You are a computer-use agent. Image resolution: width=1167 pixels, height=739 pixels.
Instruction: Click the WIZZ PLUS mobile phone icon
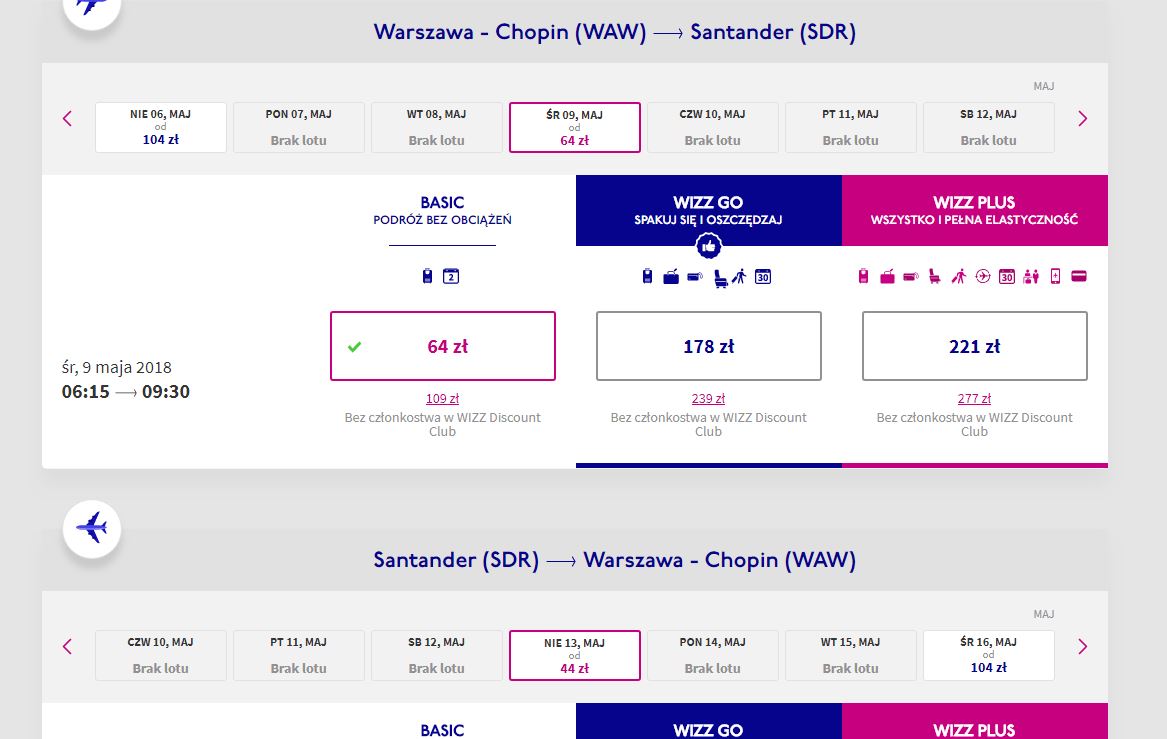click(x=1055, y=276)
